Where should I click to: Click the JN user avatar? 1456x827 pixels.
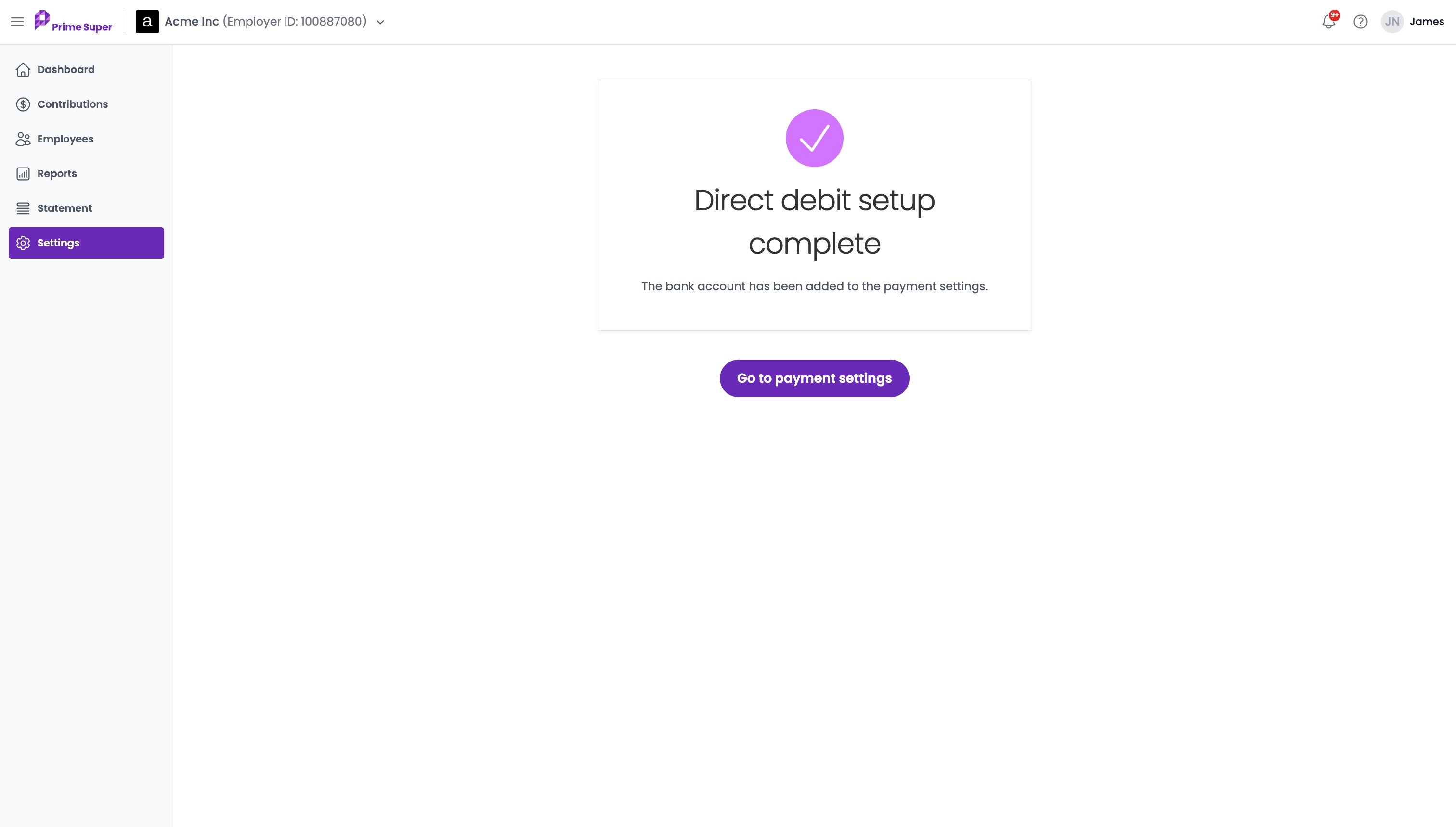[x=1392, y=22]
